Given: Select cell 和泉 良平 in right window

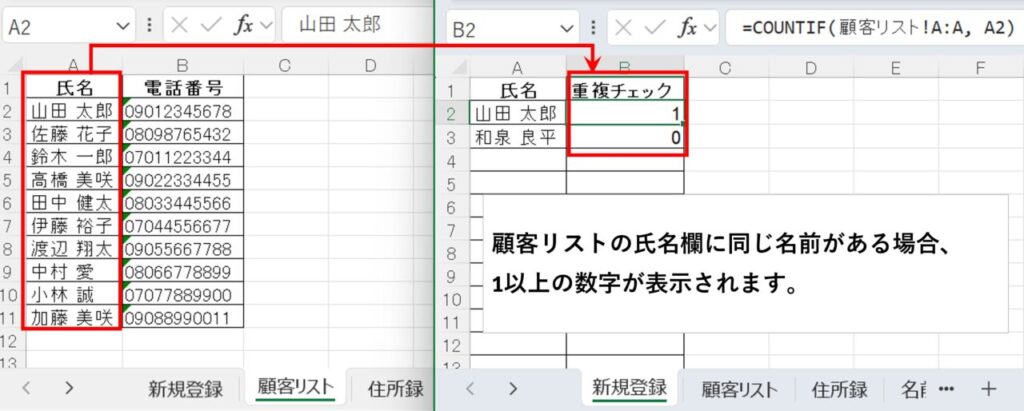Looking at the screenshot, I should (518, 137).
